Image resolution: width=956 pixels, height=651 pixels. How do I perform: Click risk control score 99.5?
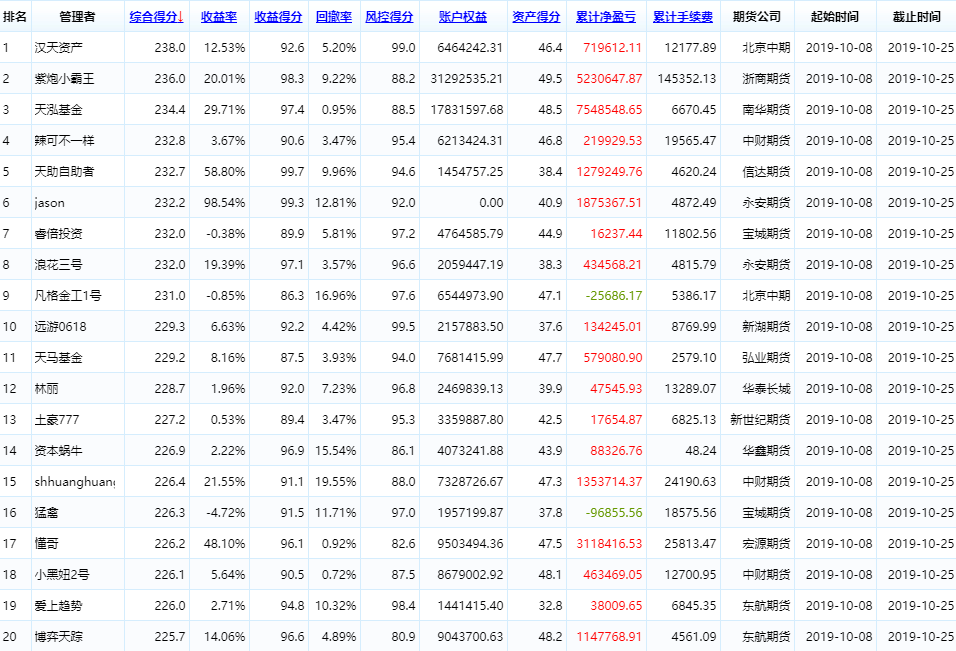403,327
